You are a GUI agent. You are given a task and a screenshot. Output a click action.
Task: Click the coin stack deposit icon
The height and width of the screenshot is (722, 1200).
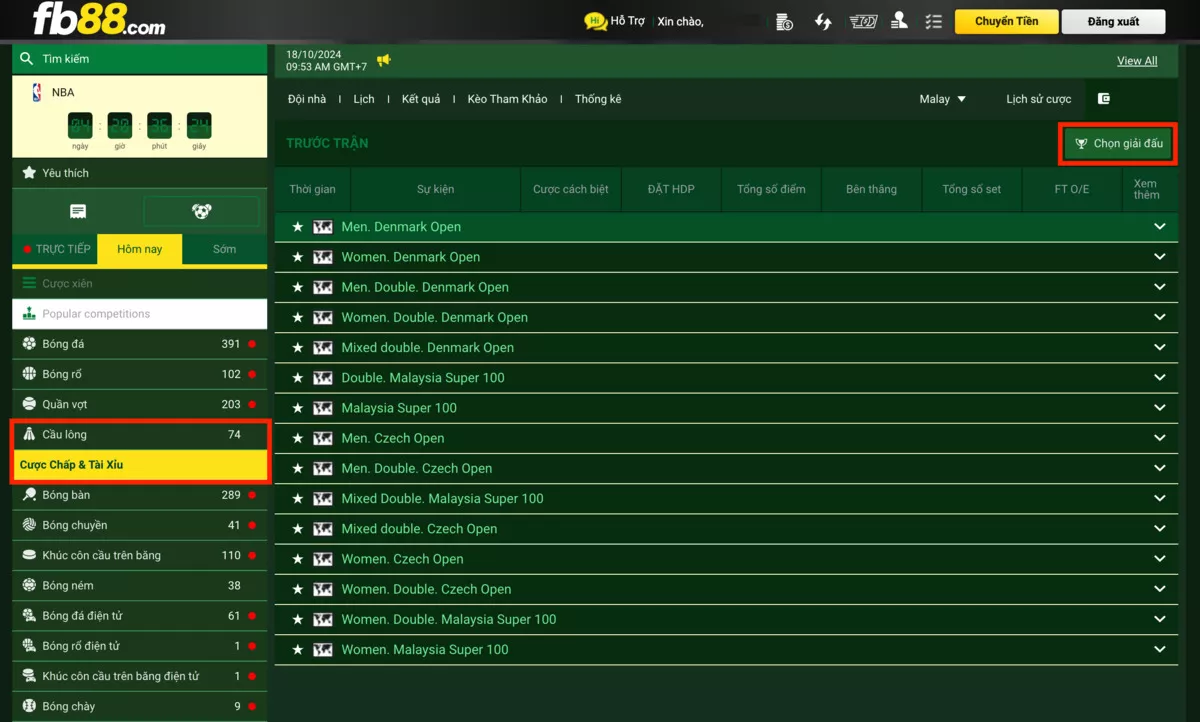coord(784,21)
